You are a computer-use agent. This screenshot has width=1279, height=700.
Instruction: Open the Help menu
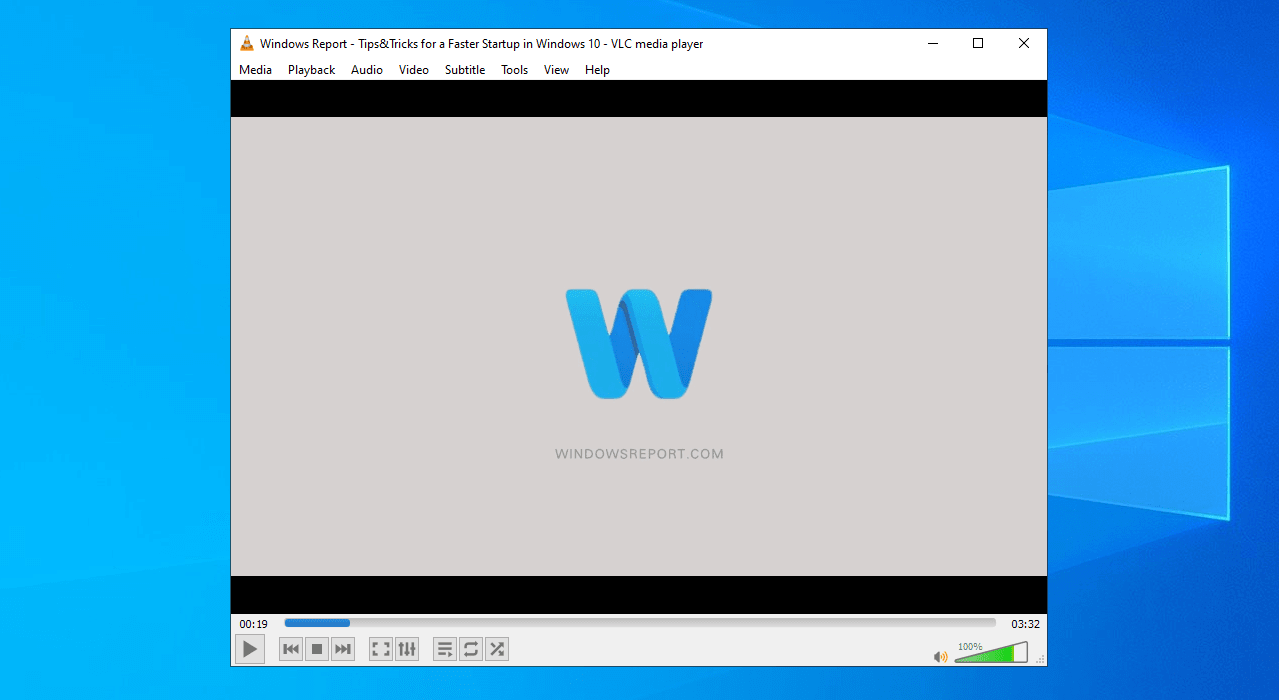coord(597,70)
